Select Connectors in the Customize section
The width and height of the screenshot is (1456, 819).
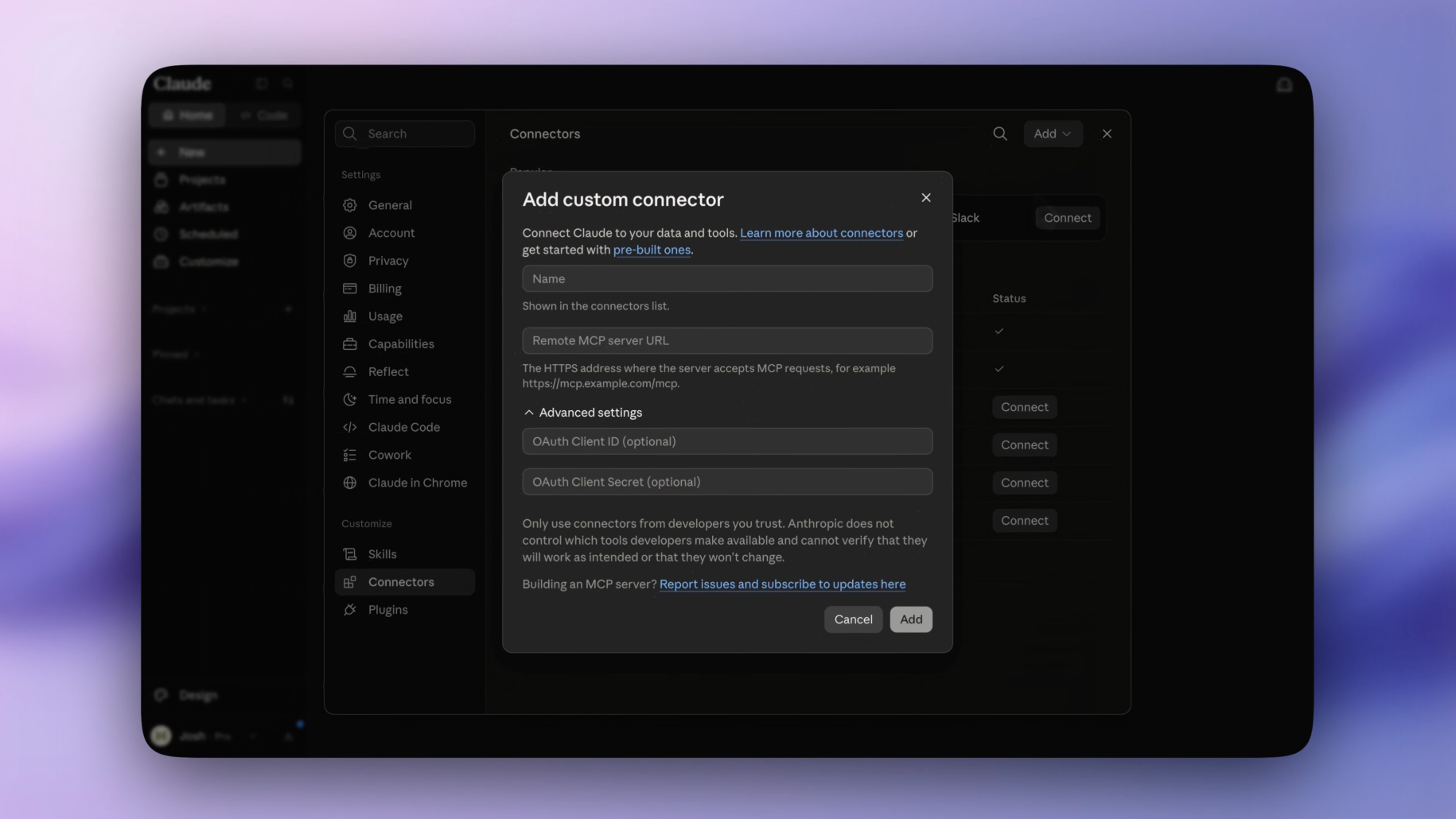pos(405,582)
